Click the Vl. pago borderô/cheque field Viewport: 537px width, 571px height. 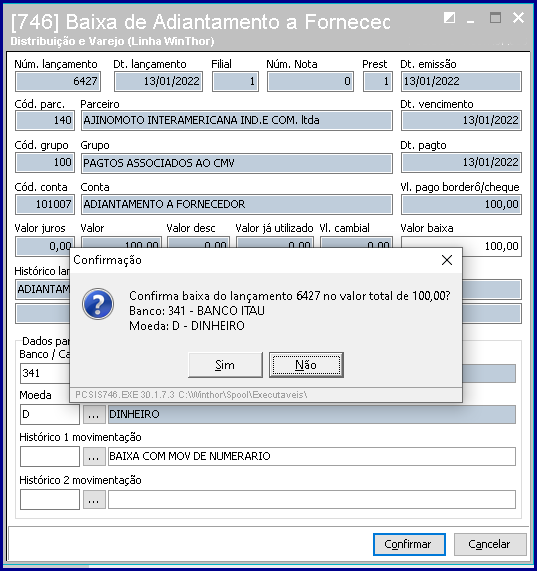[x=461, y=204]
